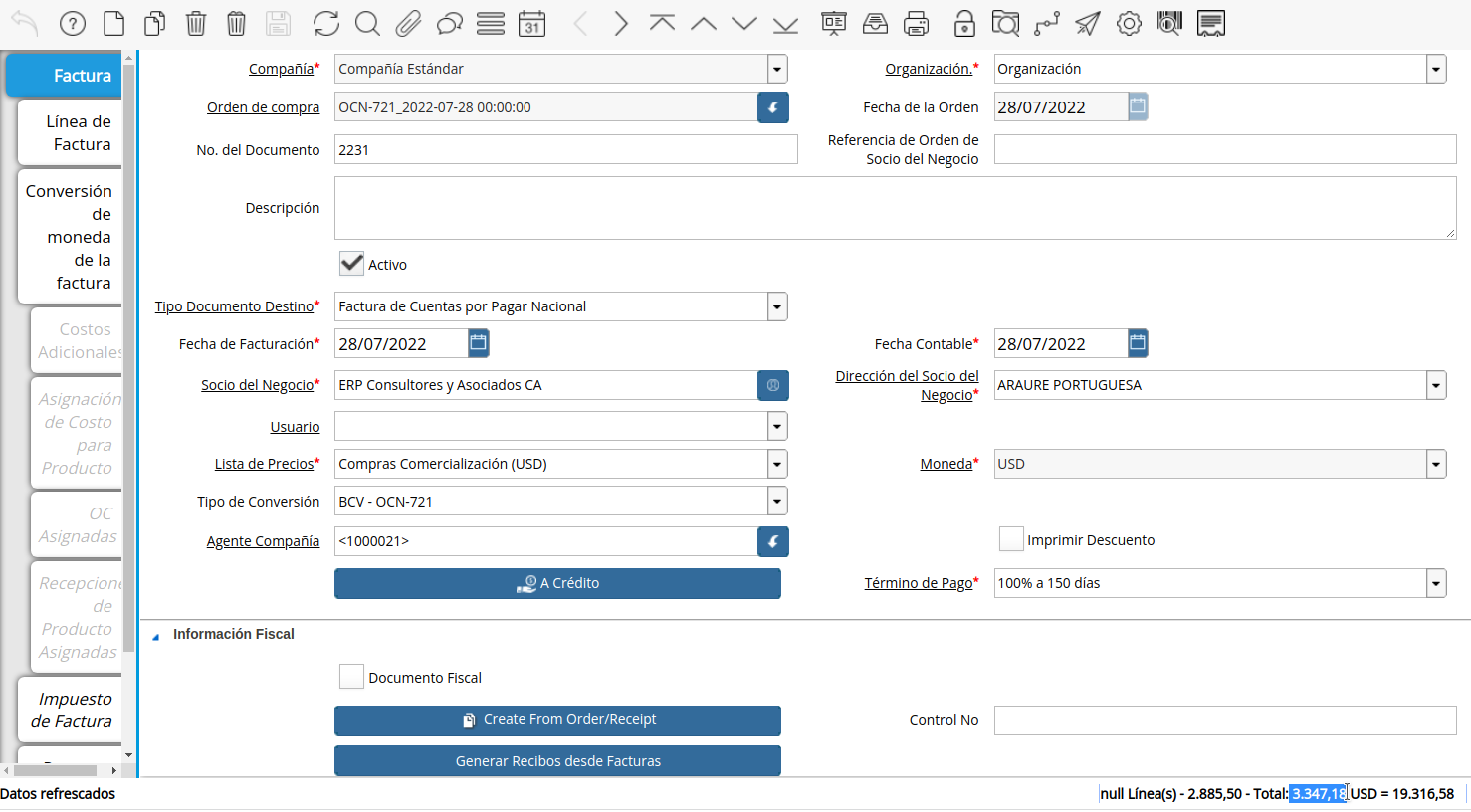Create a new record with the blank page icon
Viewport: 1471px width, 812px height.
[114, 24]
